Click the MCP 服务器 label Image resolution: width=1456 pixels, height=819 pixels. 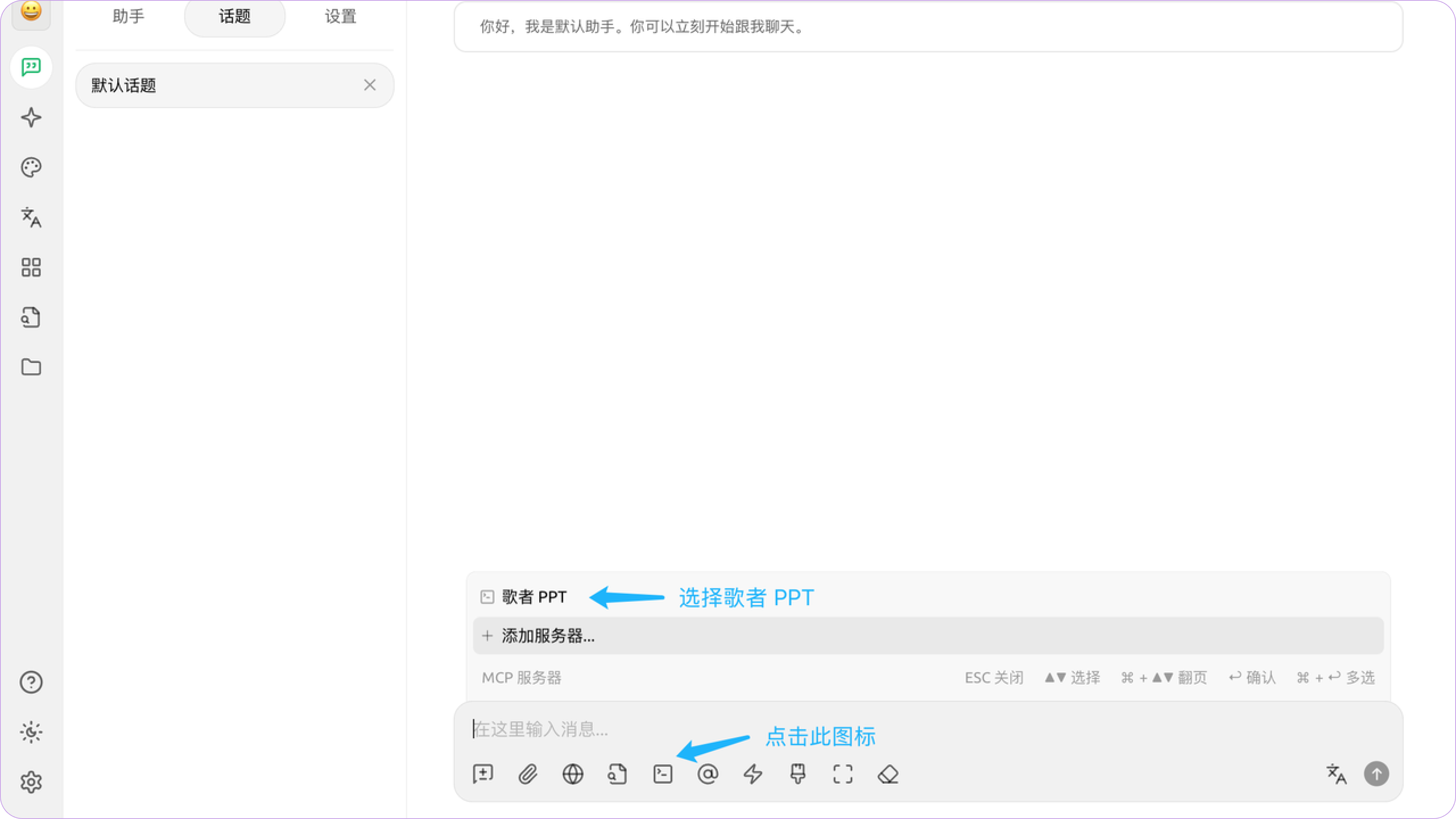pyautogui.click(x=521, y=678)
